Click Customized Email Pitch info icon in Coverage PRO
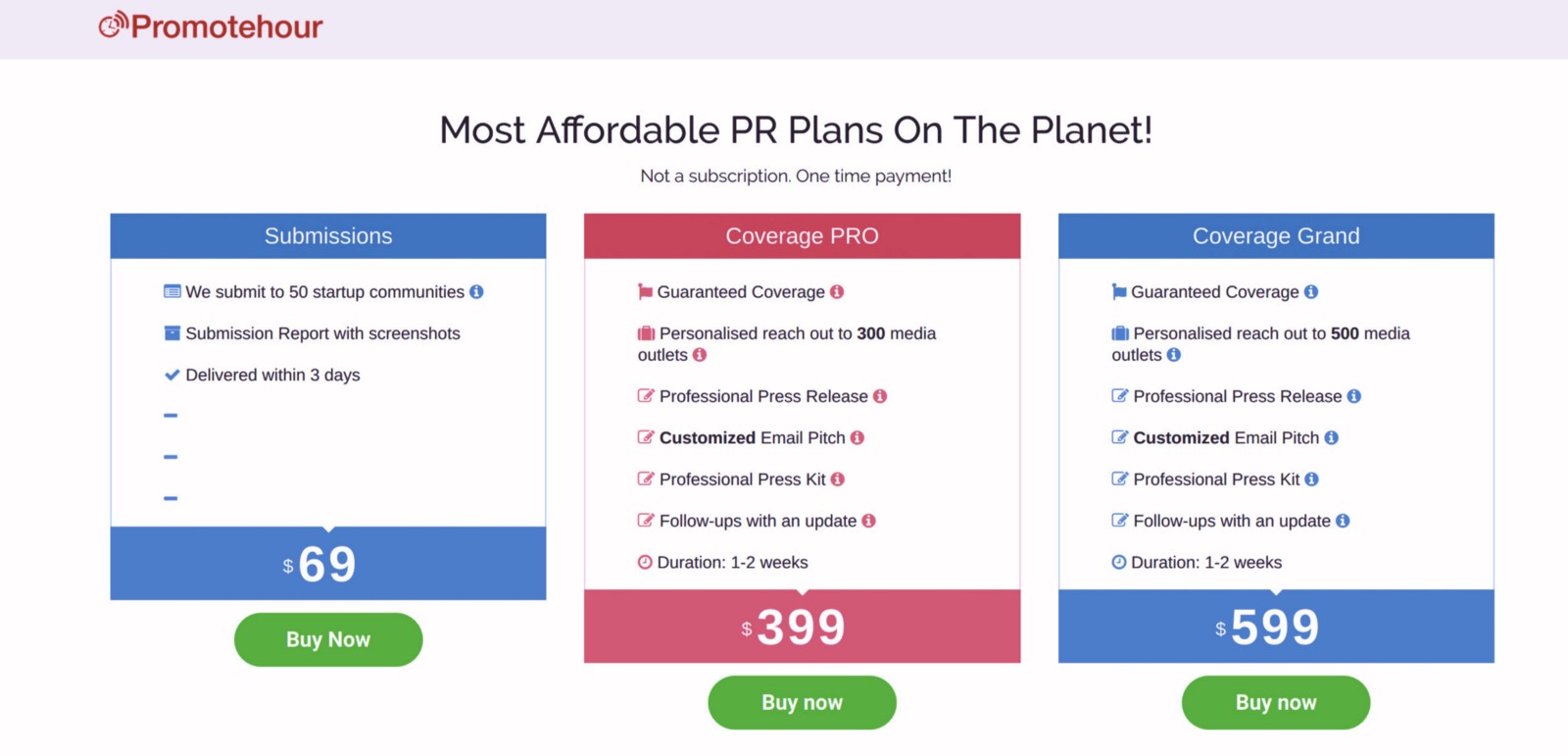This screenshot has height=756, width=1568. (857, 438)
